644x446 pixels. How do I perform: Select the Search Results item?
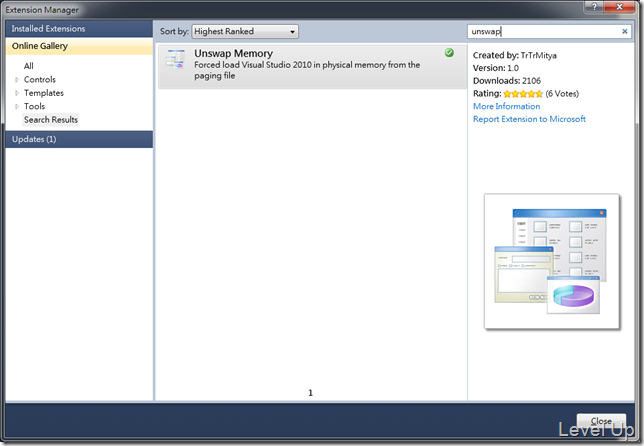[x=51, y=120]
